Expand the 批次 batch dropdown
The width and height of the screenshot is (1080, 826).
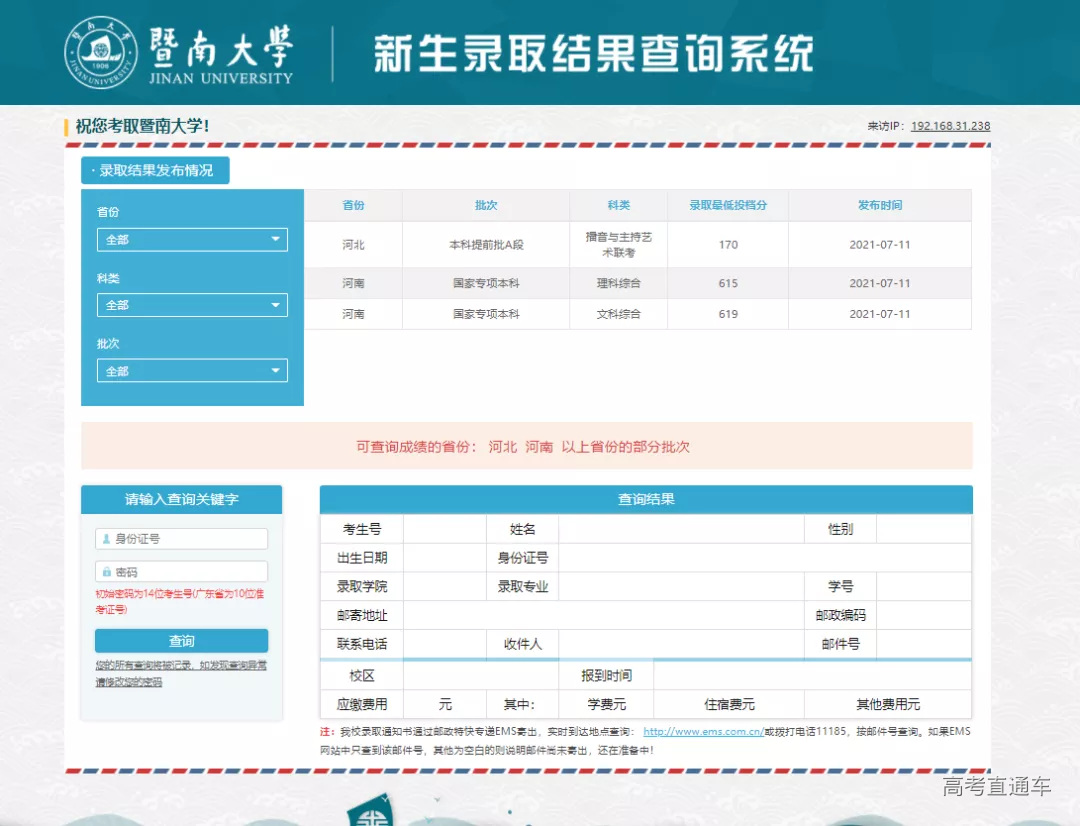point(191,370)
